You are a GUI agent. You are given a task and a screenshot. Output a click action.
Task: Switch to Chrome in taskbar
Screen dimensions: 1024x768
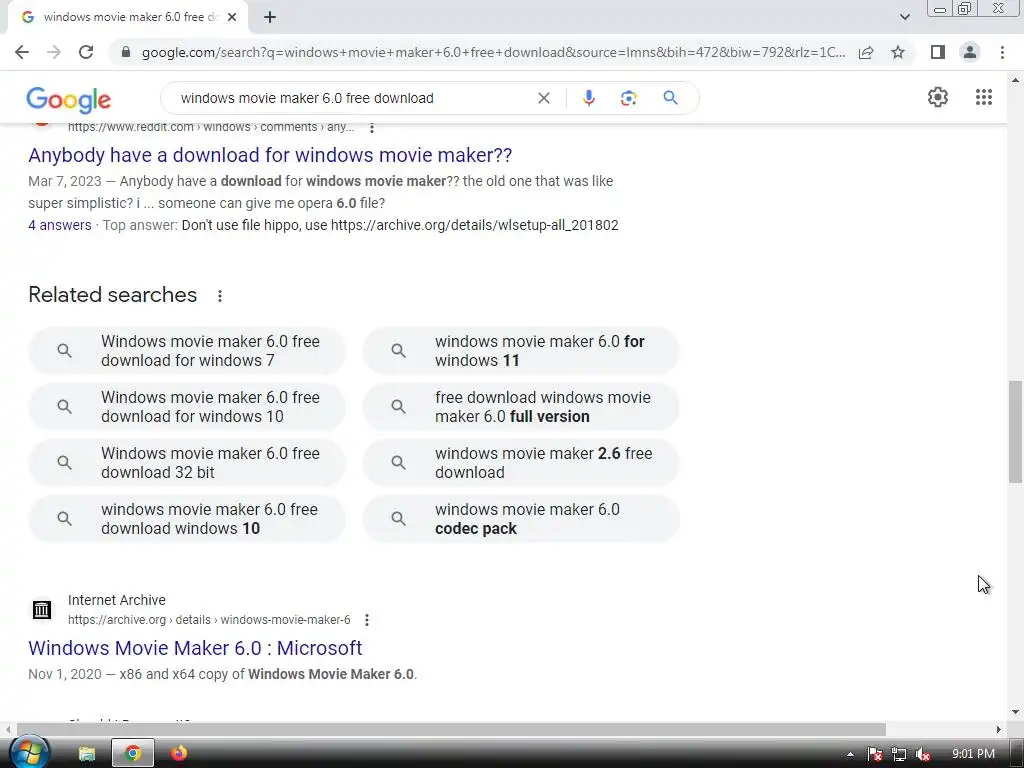point(133,754)
